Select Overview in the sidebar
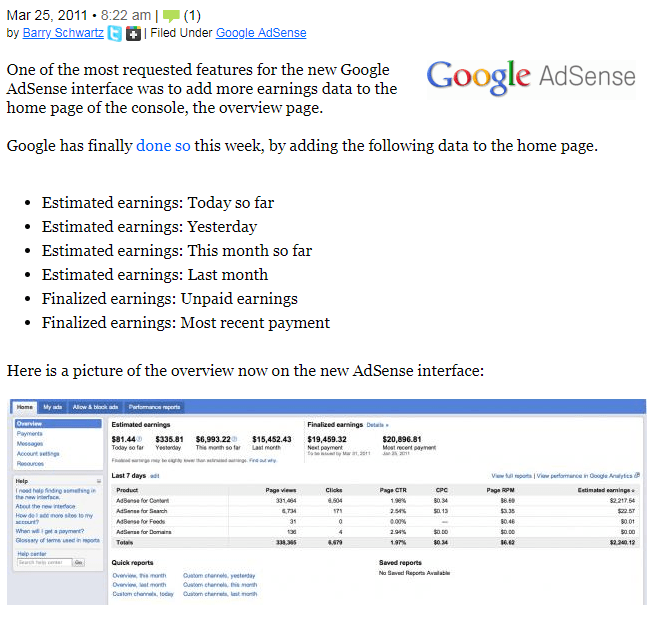Image resolution: width=654 pixels, height=617 pixels. click(58, 424)
